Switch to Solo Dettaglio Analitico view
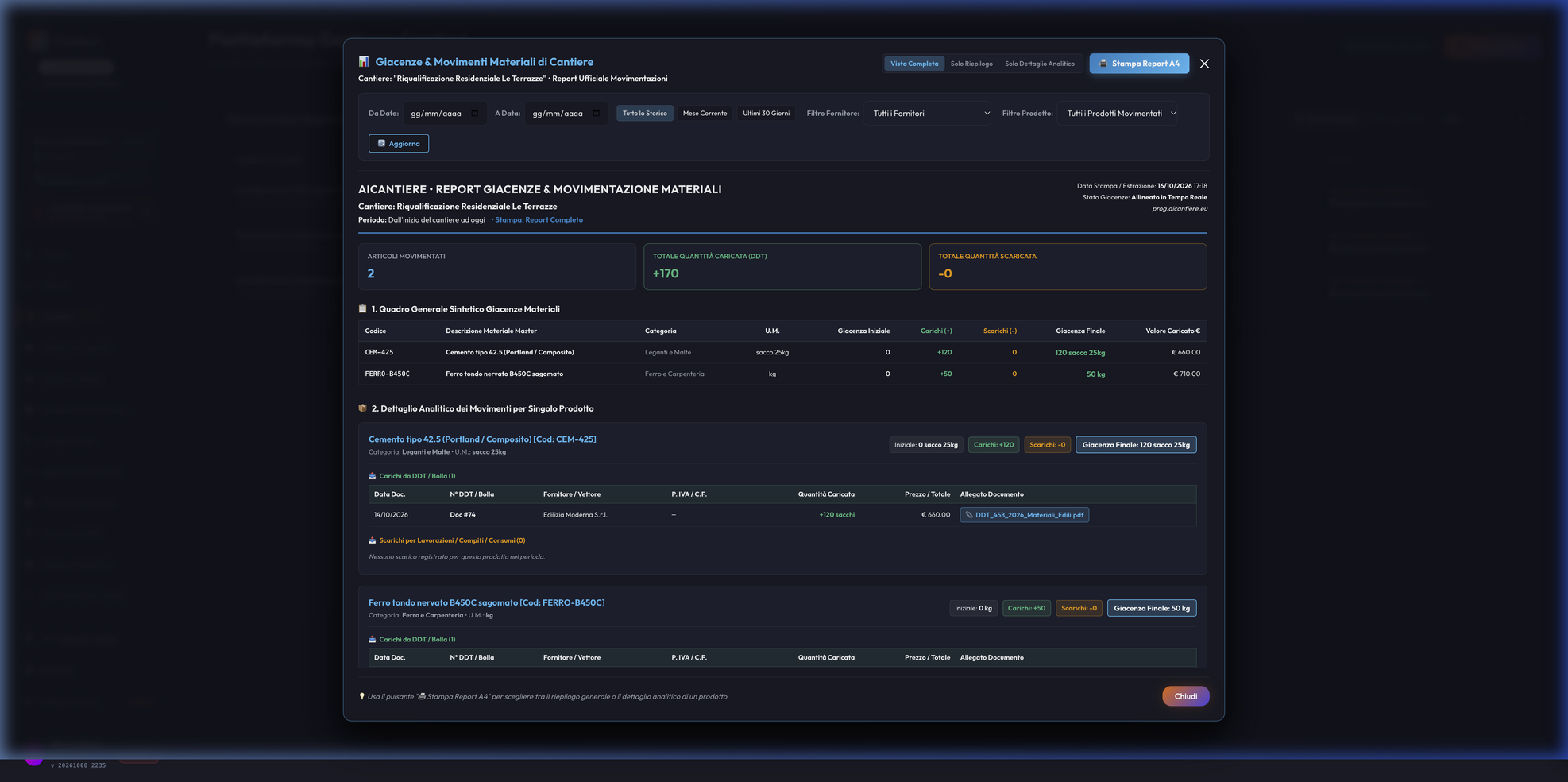The height and width of the screenshot is (782, 1568). click(x=1040, y=64)
